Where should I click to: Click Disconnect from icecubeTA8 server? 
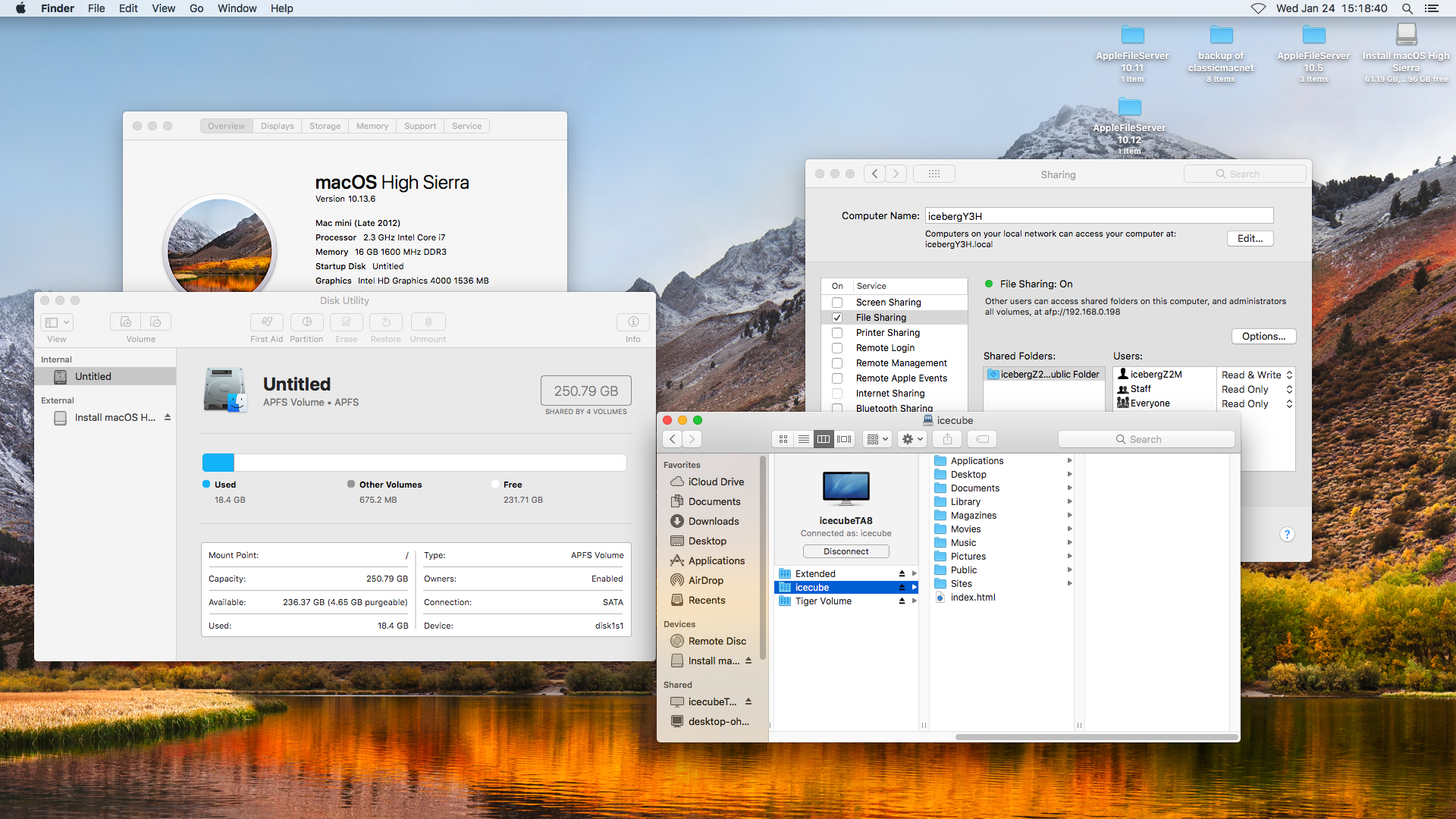846,551
